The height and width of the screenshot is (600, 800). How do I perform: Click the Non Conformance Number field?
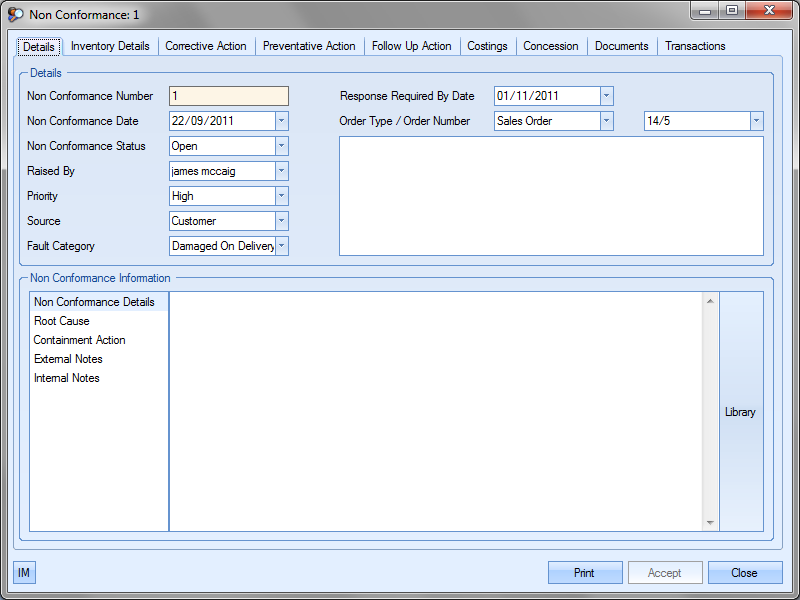[x=229, y=96]
